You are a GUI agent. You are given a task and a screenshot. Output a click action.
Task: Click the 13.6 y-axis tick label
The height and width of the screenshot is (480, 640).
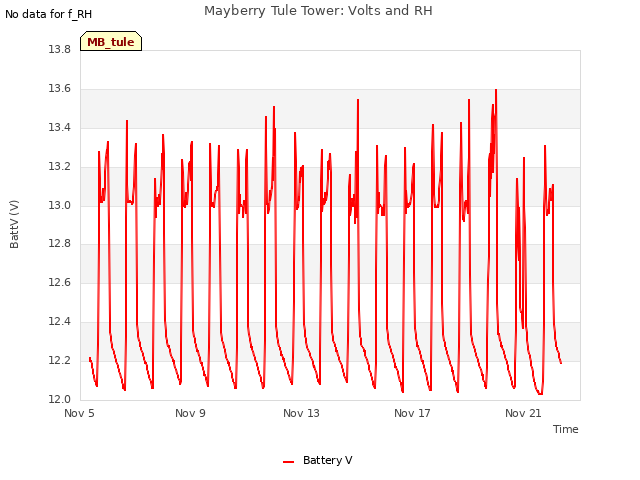pyautogui.click(x=60, y=89)
